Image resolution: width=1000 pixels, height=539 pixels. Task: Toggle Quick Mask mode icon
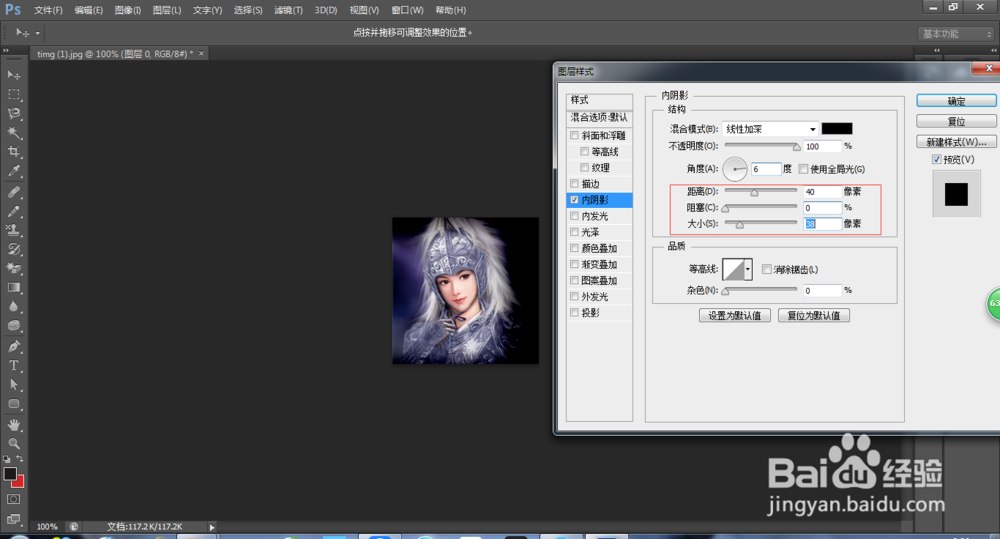[x=13, y=499]
